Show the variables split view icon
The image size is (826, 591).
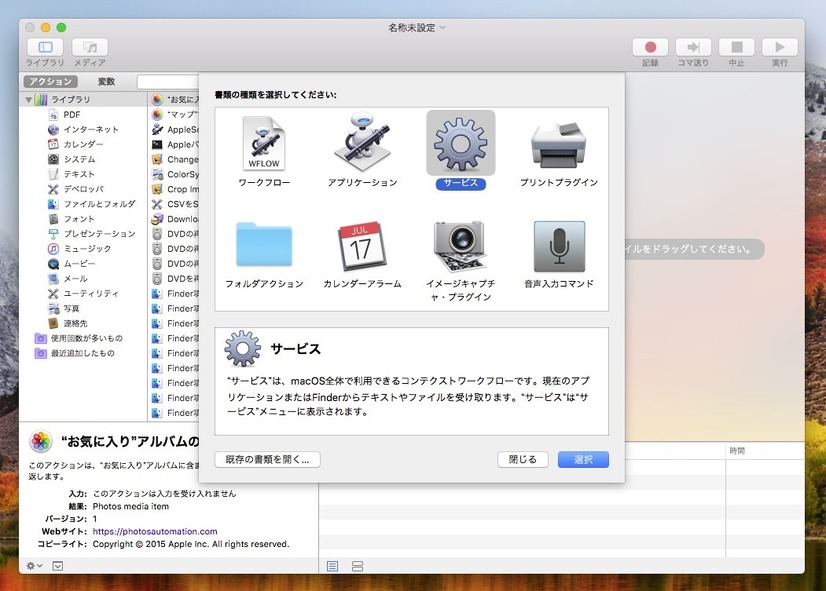358,566
